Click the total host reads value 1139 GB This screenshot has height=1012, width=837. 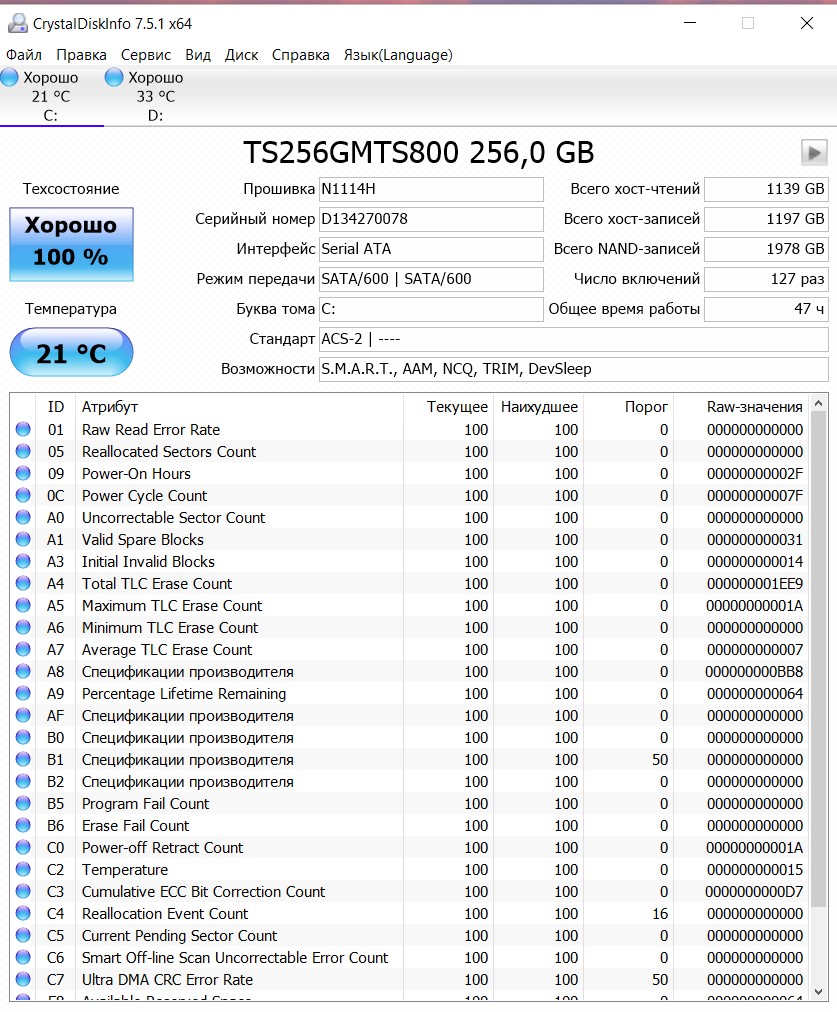point(766,189)
